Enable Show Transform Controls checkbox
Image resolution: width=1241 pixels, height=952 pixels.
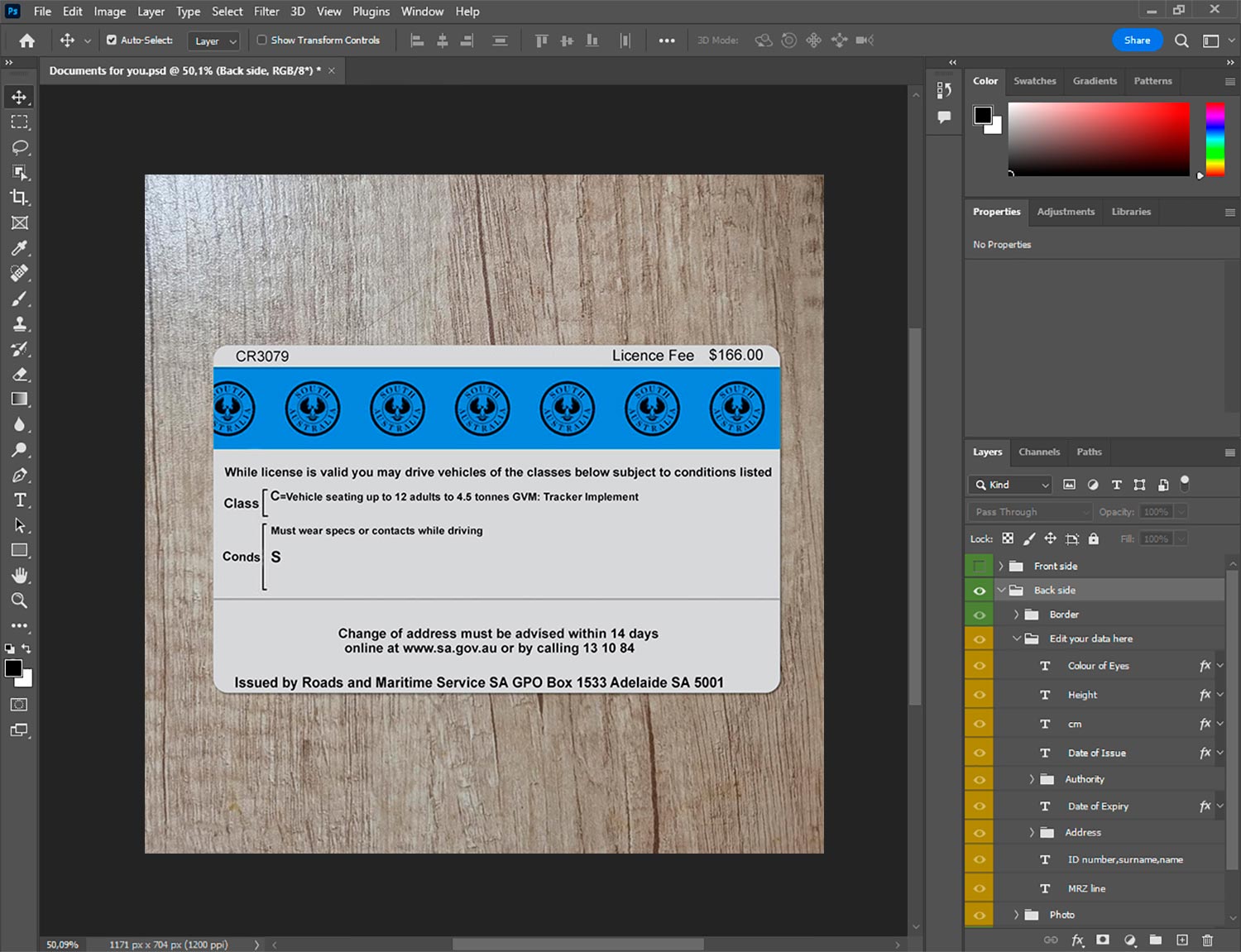tap(261, 40)
